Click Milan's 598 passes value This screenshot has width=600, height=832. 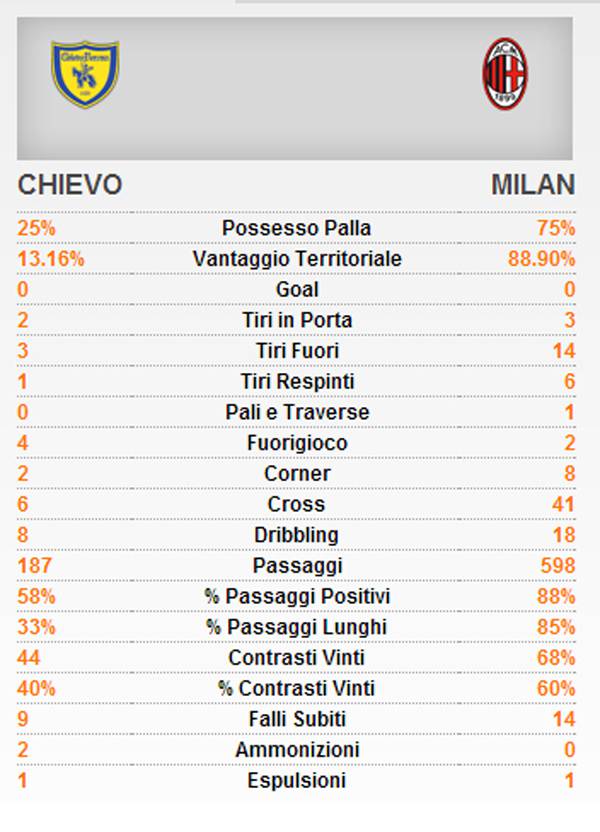pyautogui.click(x=556, y=566)
